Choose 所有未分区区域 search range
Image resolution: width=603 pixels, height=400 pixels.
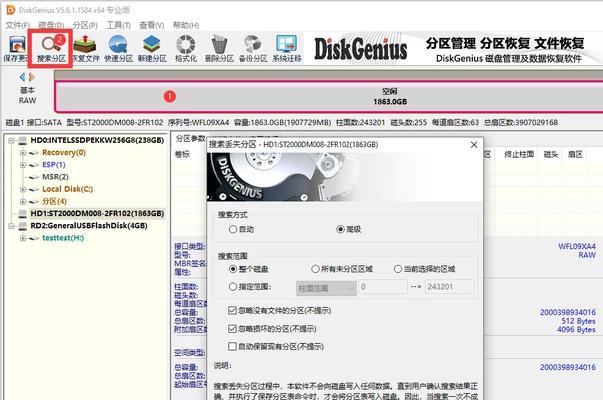click(x=315, y=269)
